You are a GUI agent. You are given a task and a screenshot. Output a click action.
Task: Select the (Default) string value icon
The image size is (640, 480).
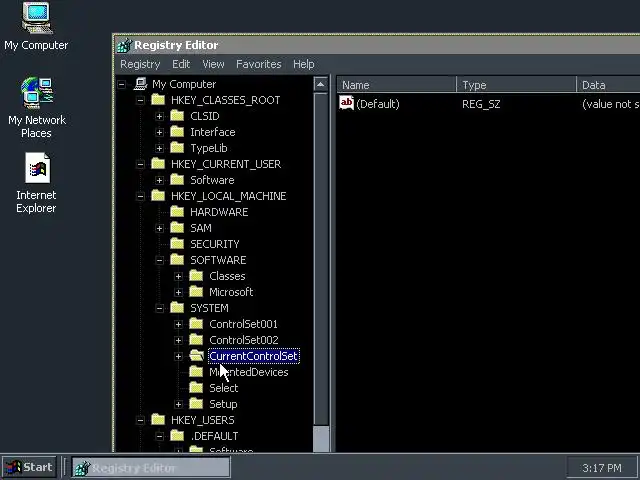(x=347, y=103)
